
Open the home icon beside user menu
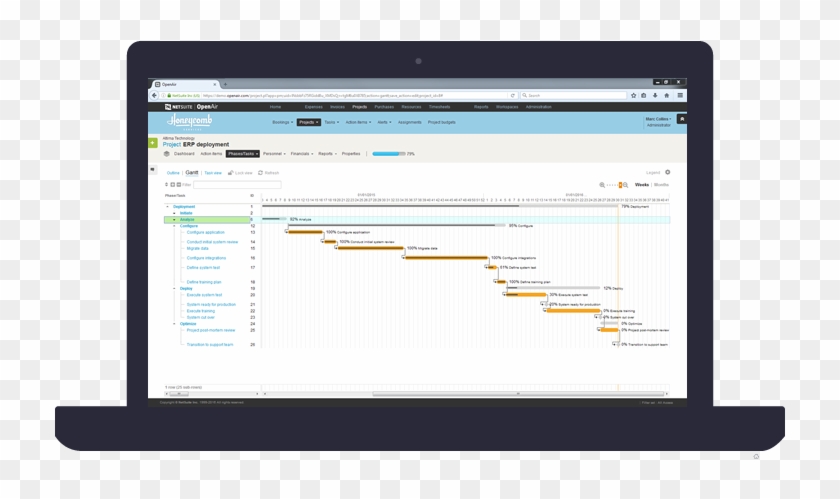[x=681, y=119]
